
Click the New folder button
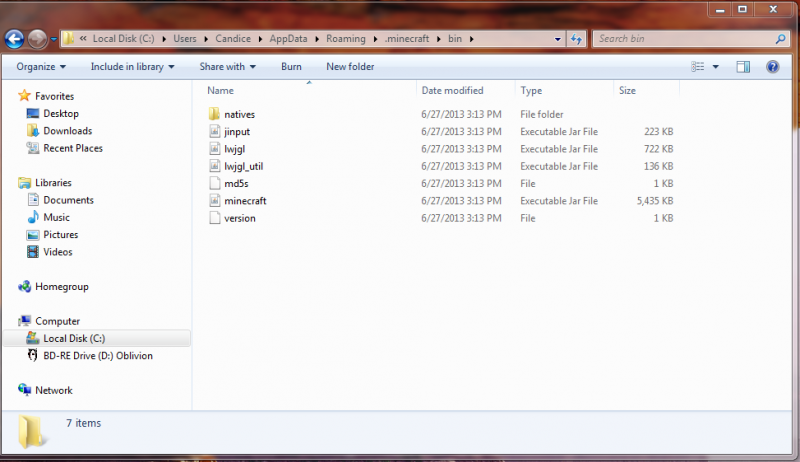click(350, 67)
